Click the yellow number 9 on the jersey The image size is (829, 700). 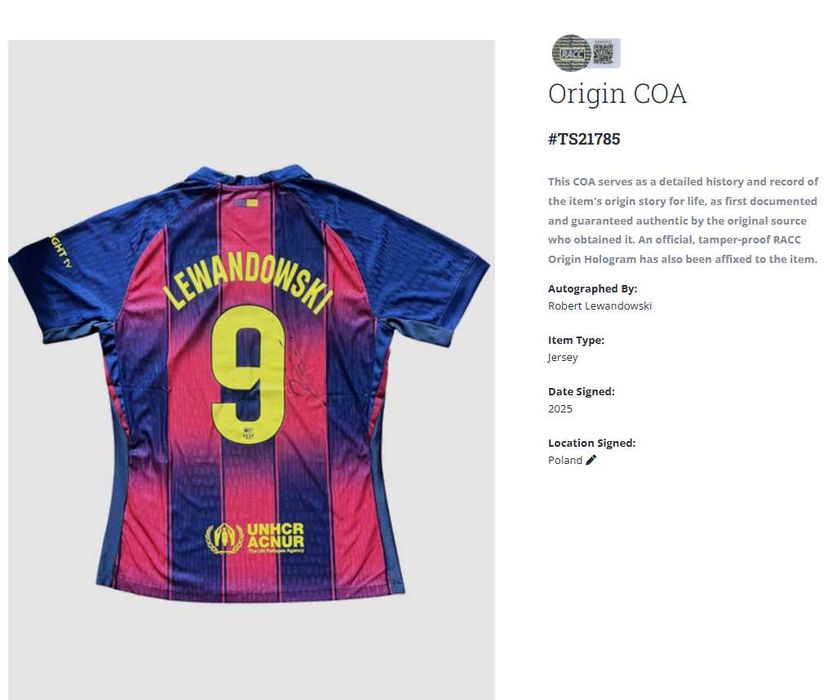point(248,374)
